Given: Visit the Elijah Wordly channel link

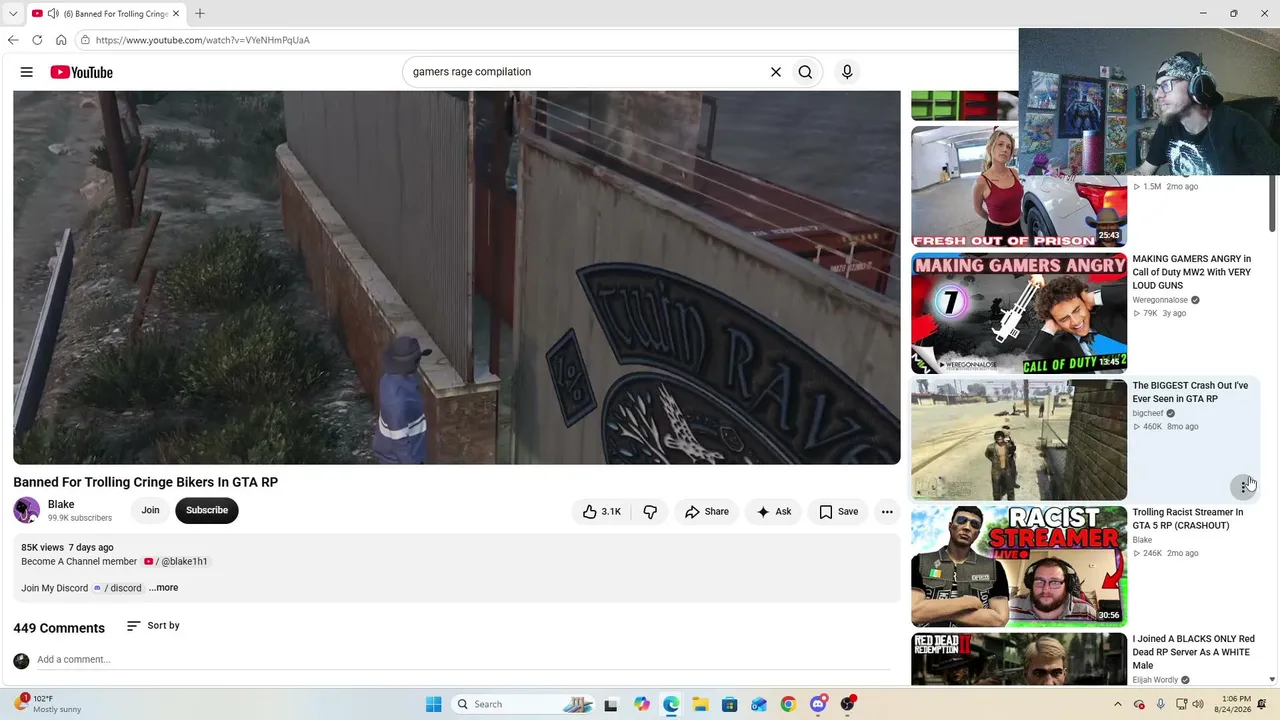Looking at the screenshot, I should click(x=1155, y=680).
